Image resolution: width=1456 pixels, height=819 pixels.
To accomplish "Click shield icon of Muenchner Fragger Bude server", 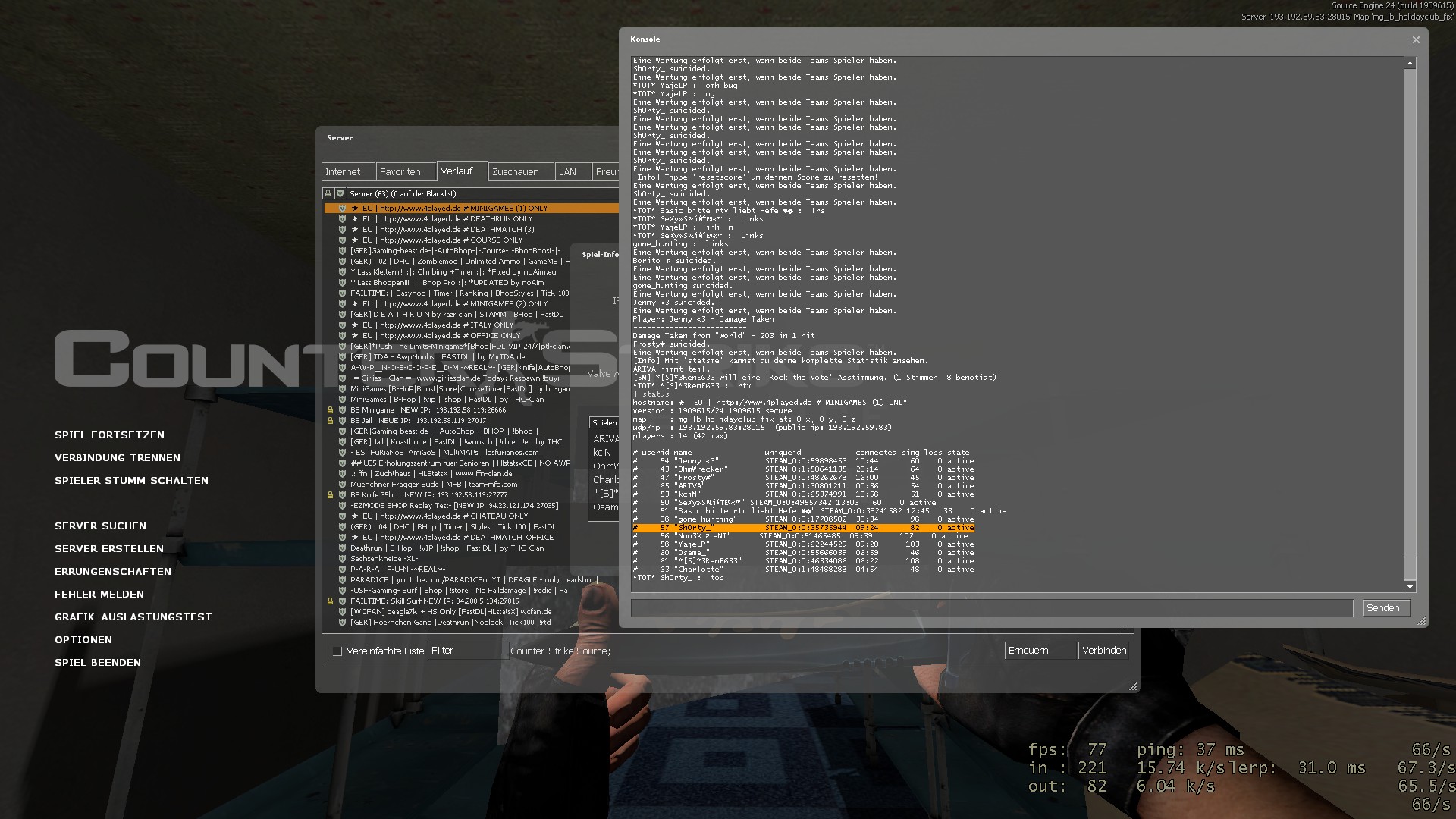I will [342, 484].
